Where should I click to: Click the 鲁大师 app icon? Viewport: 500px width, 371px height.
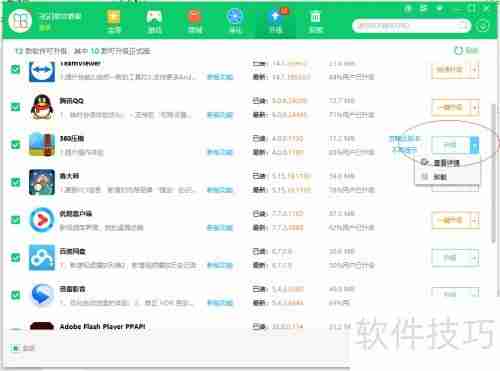click(x=42, y=182)
